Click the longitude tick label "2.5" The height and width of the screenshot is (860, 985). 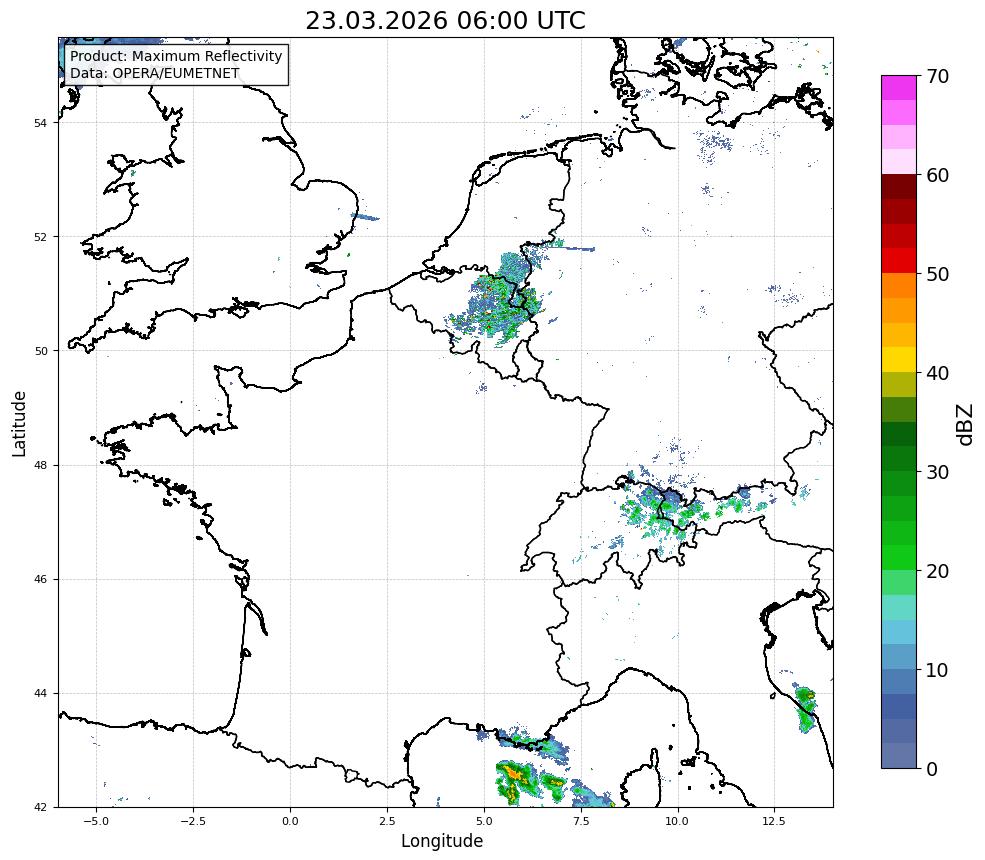click(x=387, y=821)
